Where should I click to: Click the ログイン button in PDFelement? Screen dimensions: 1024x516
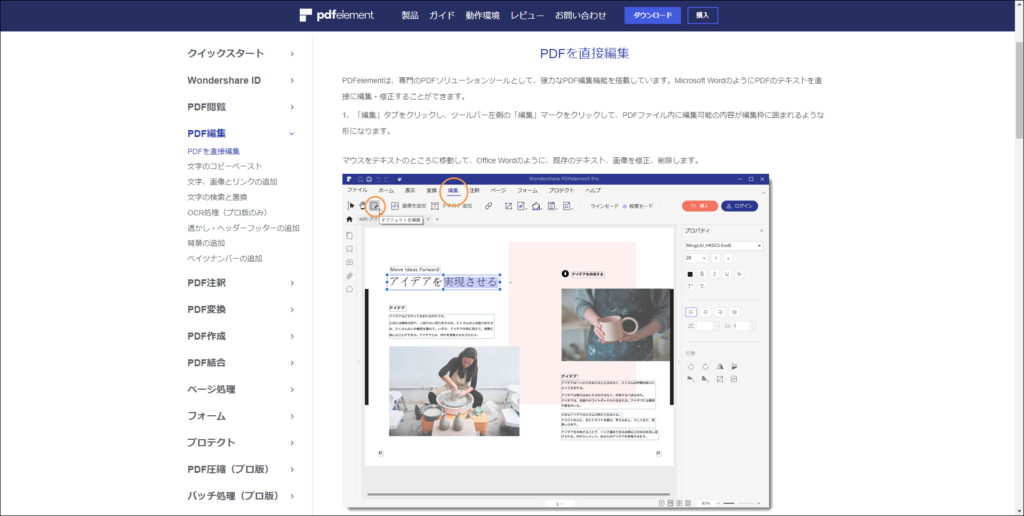click(x=739, y=206)
